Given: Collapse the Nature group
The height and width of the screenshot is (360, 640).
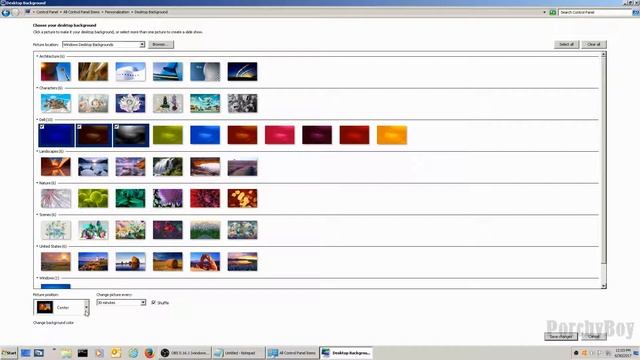Looking at the screenshot, I should 37,183.
